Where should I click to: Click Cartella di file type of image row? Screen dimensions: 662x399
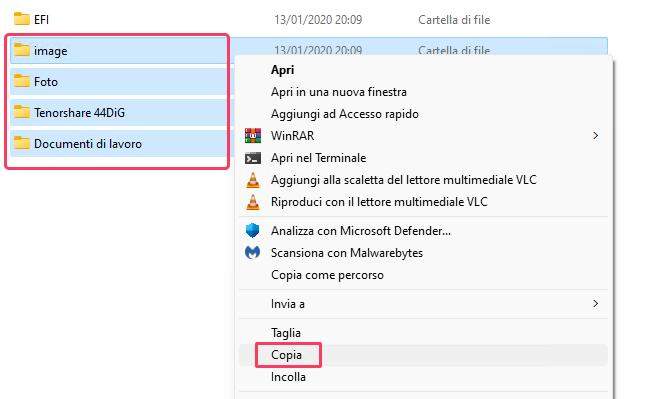[454, 50]
